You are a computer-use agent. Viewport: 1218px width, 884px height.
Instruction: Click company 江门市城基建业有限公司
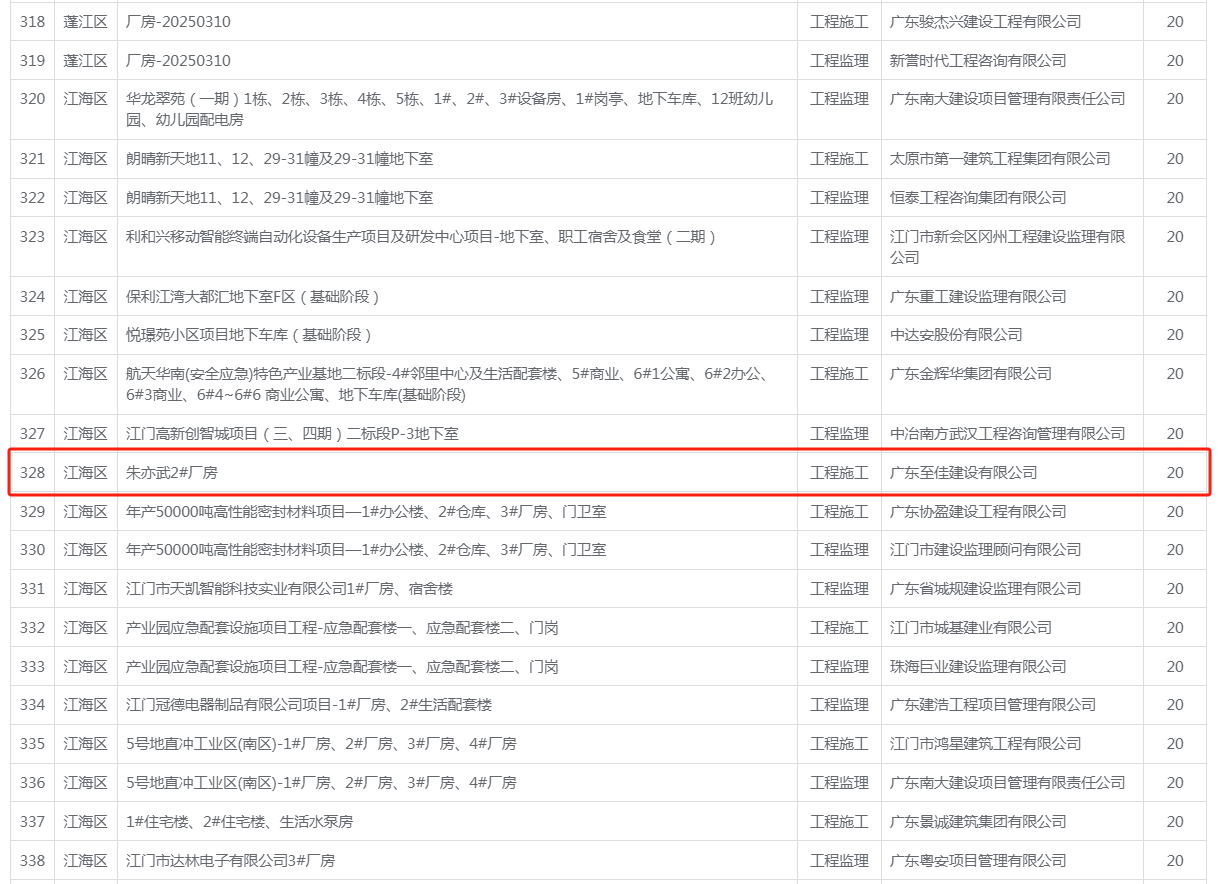pos(970,627)
